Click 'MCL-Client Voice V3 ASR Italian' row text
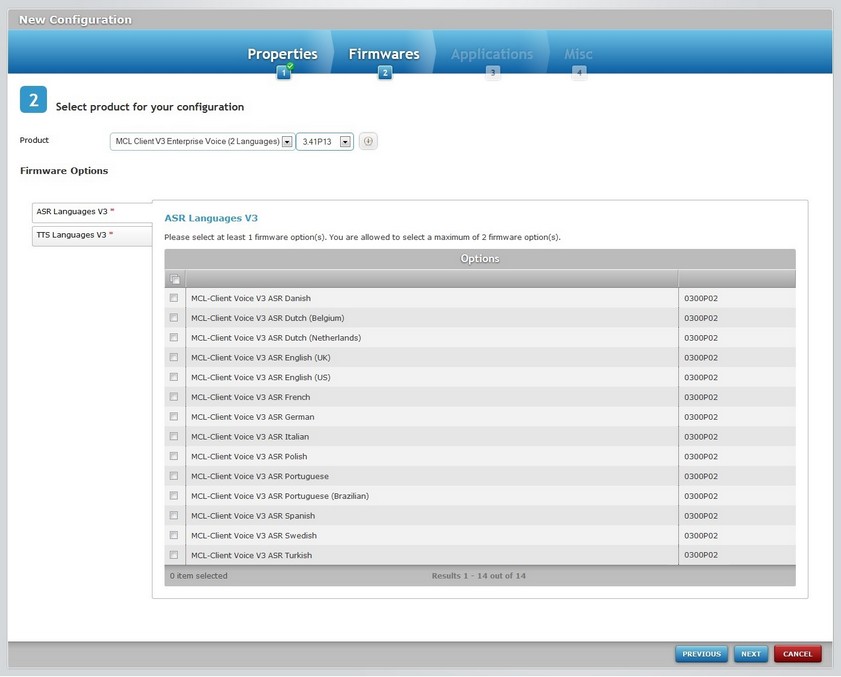The height and width of the screenshot is (677, 841). click(x=250, y=437)
